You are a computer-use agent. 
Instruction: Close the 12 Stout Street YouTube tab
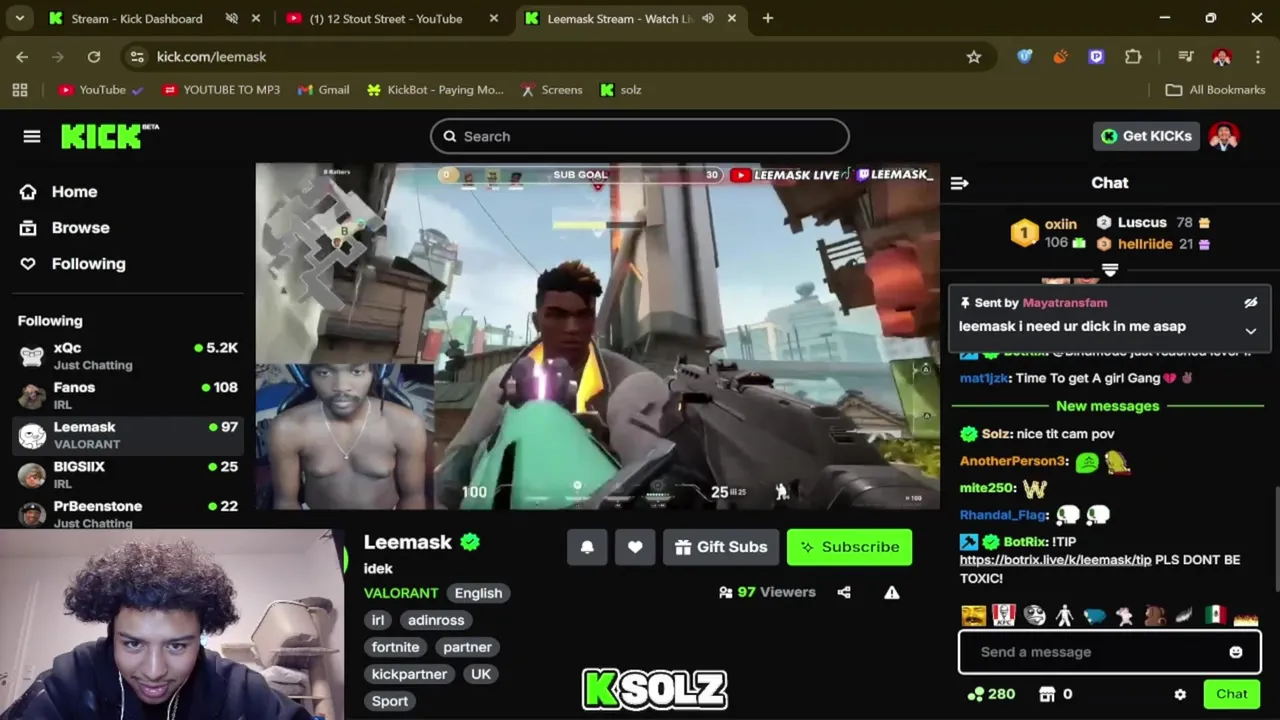tap(494, 18)
